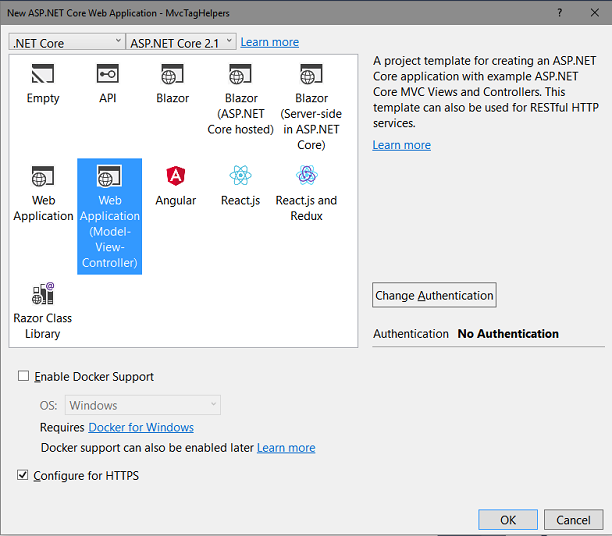This screenshot has height=536, width=612.
Task: Open Learn more link about Docker support
Action: click(x=286, y=447)
